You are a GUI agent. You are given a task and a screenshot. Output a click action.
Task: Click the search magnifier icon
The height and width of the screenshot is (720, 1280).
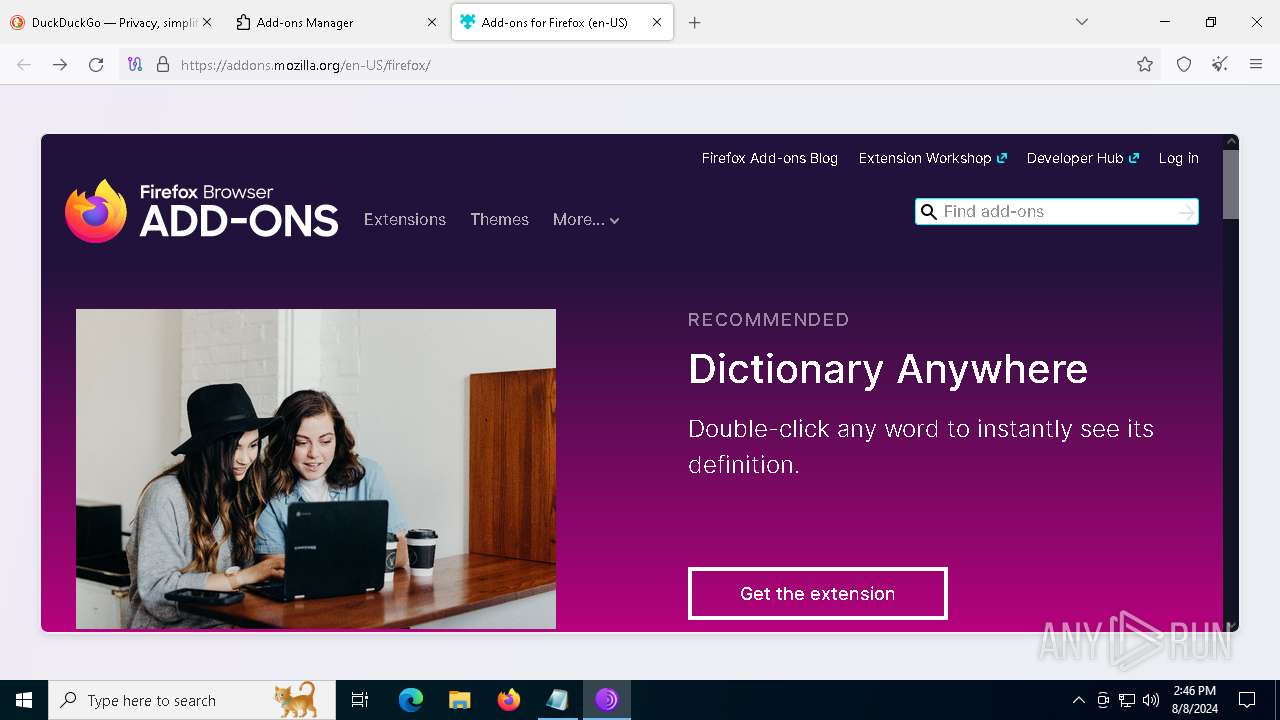tap(929, 212)
